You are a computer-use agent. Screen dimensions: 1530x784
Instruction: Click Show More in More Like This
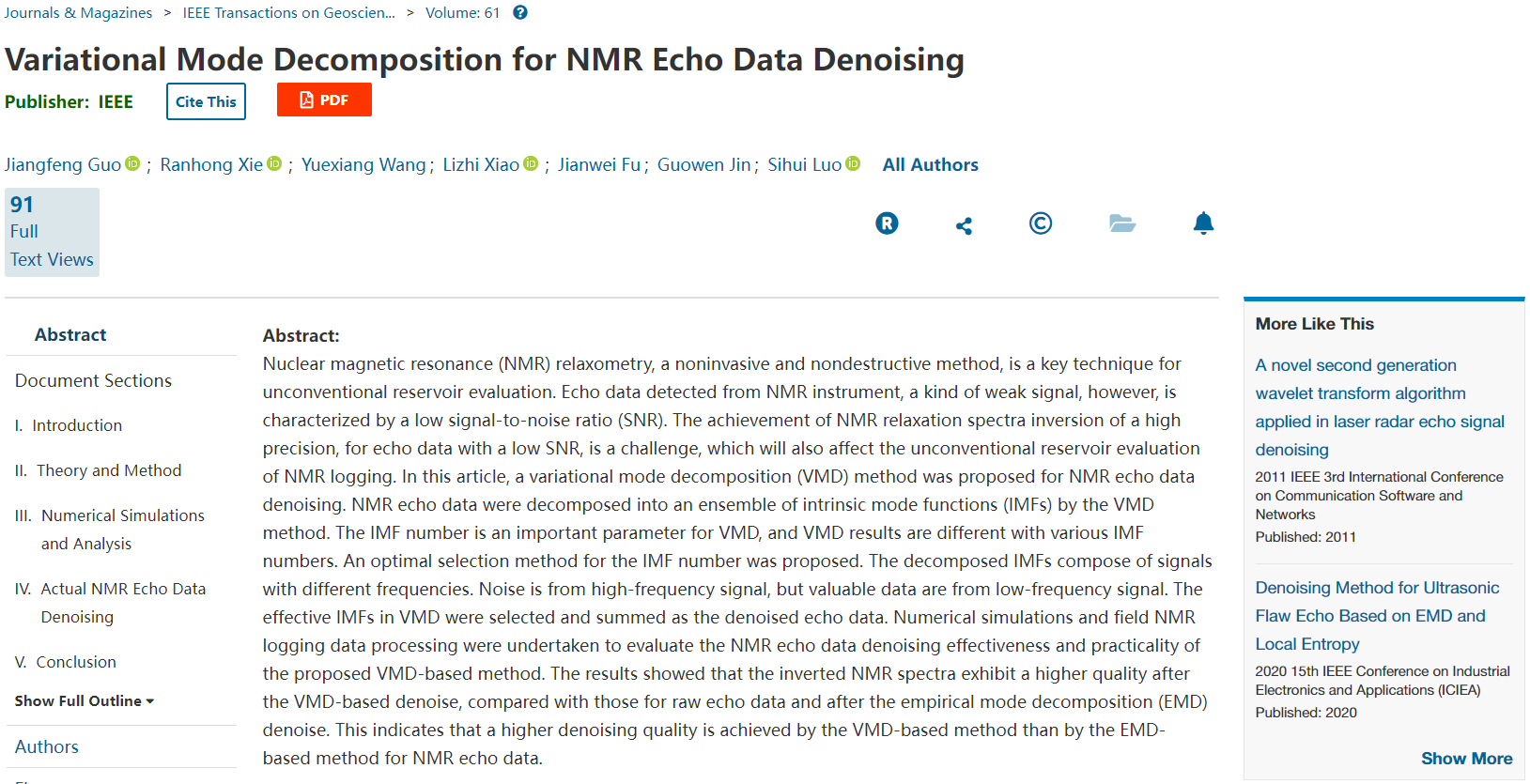coord(1466,758)
